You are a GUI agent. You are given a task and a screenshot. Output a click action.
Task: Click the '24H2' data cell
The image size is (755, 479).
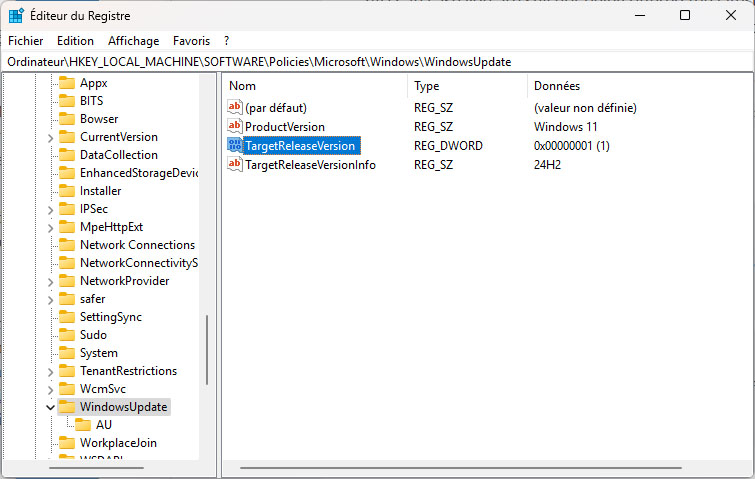(547, 165)
